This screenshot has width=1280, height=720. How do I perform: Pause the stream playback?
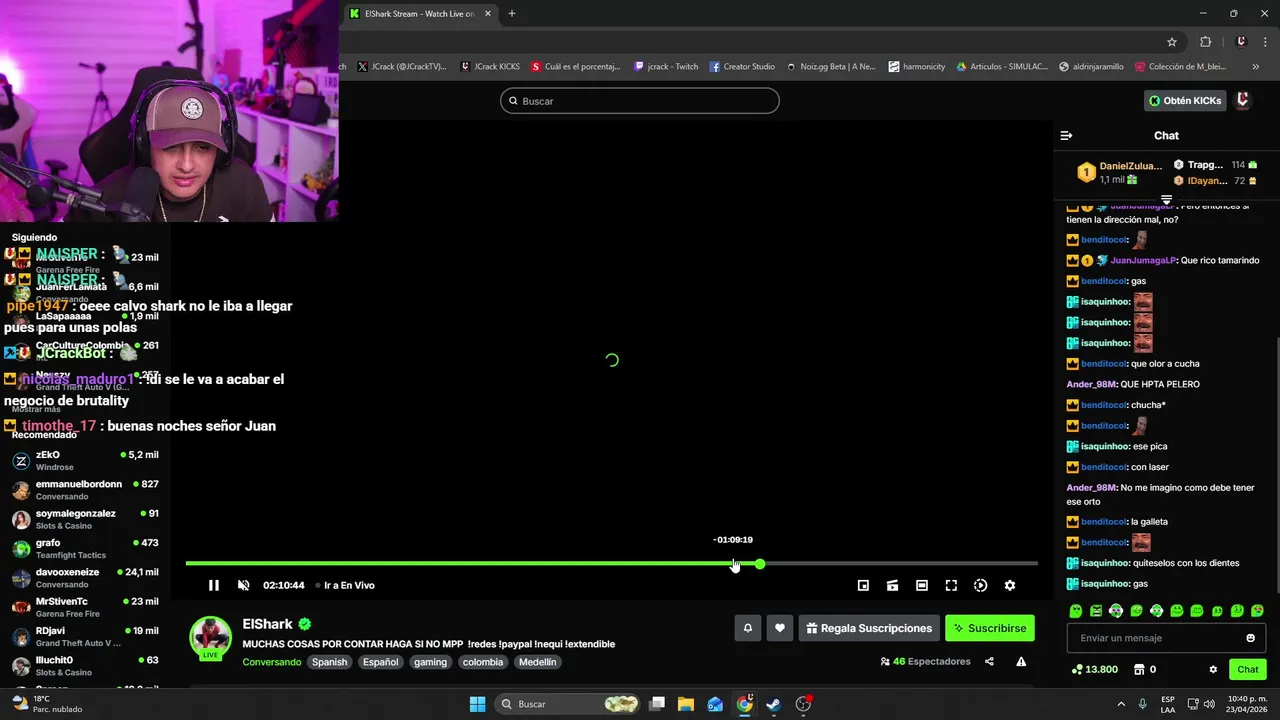pos(213,585)
